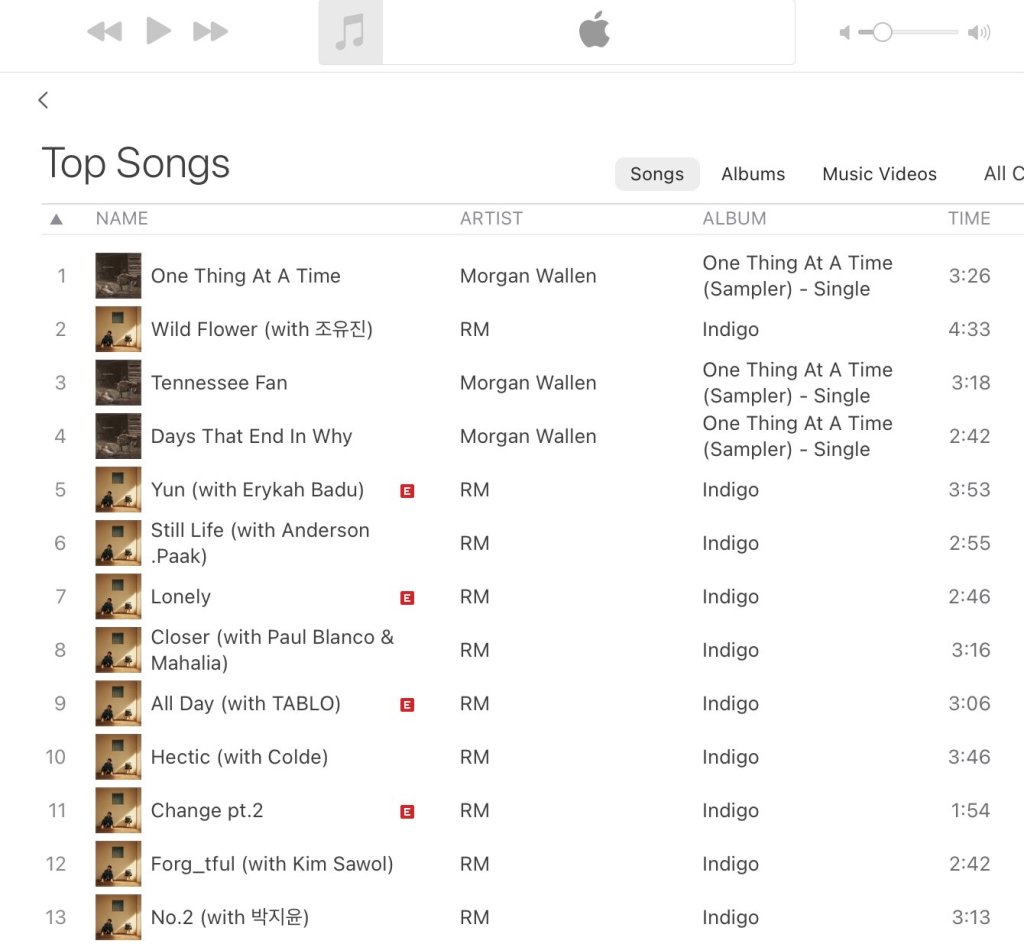
Task: Toggle sort order with the triangle arrow
Action: [57, 219]
